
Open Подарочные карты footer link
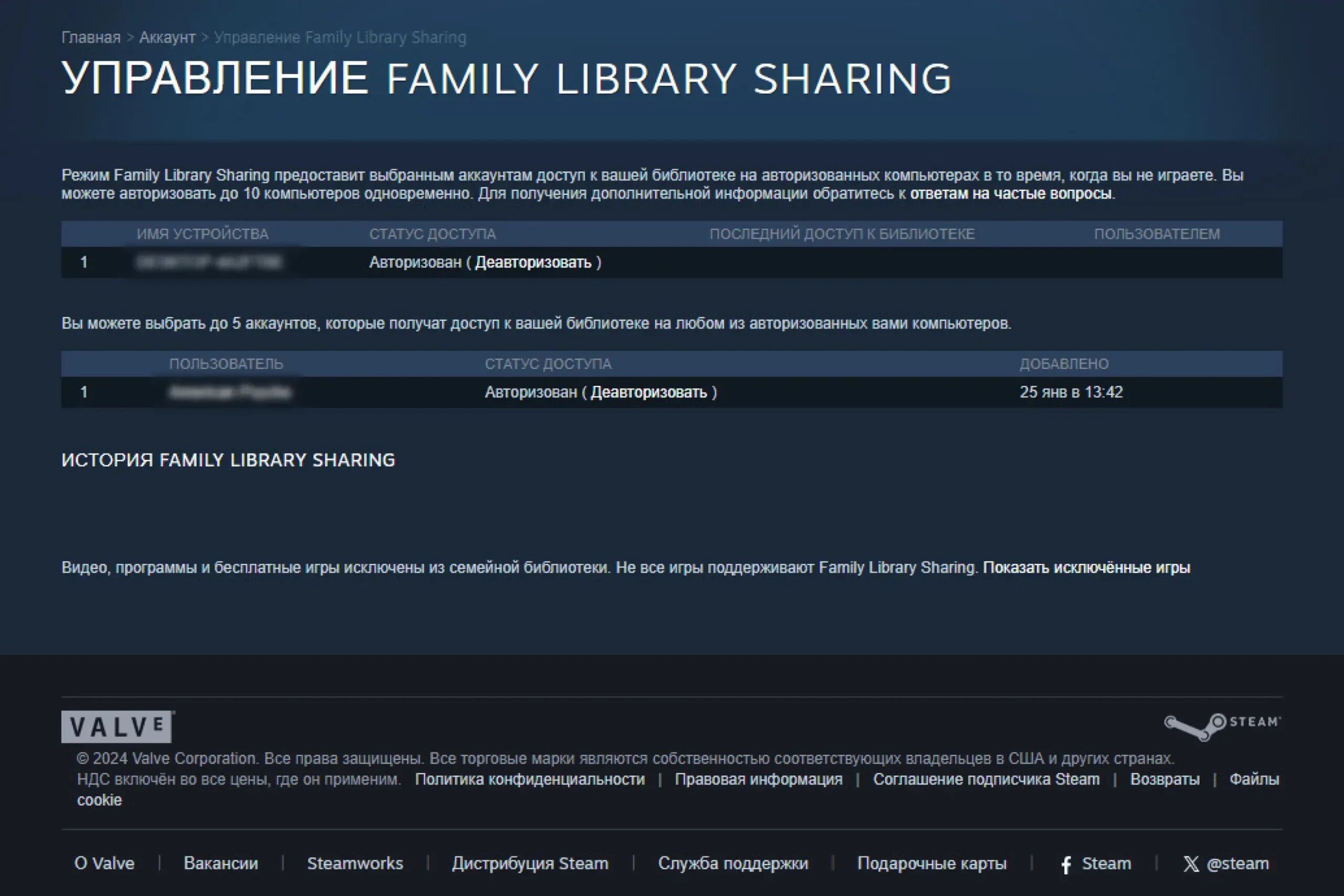931,863
